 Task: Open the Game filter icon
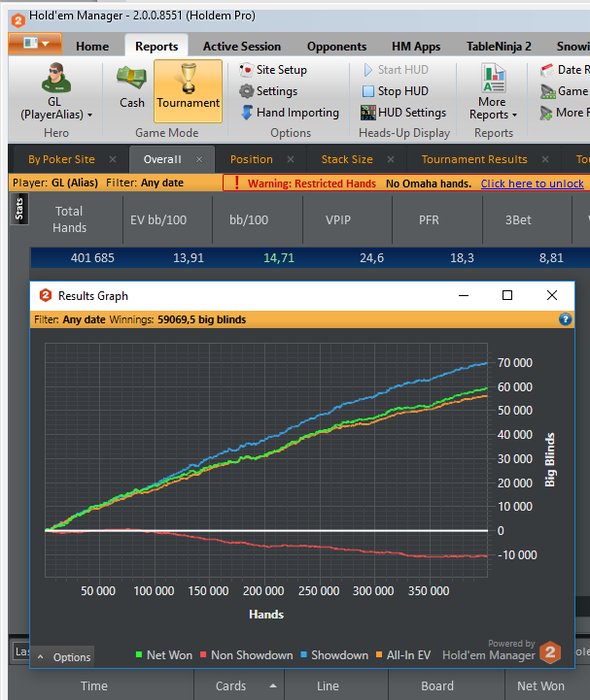(x=548, y=92)
